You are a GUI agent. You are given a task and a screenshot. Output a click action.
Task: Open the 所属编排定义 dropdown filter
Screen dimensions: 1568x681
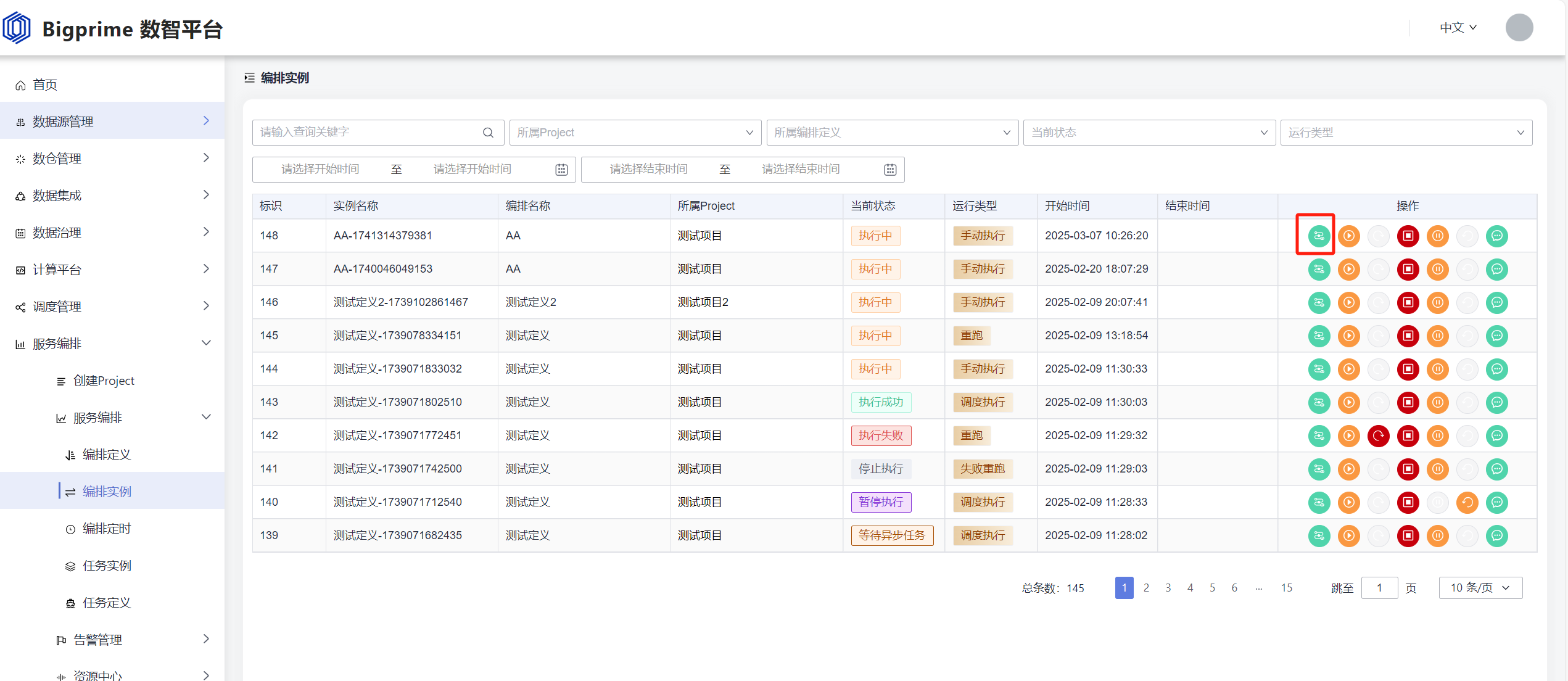[892, 133]
